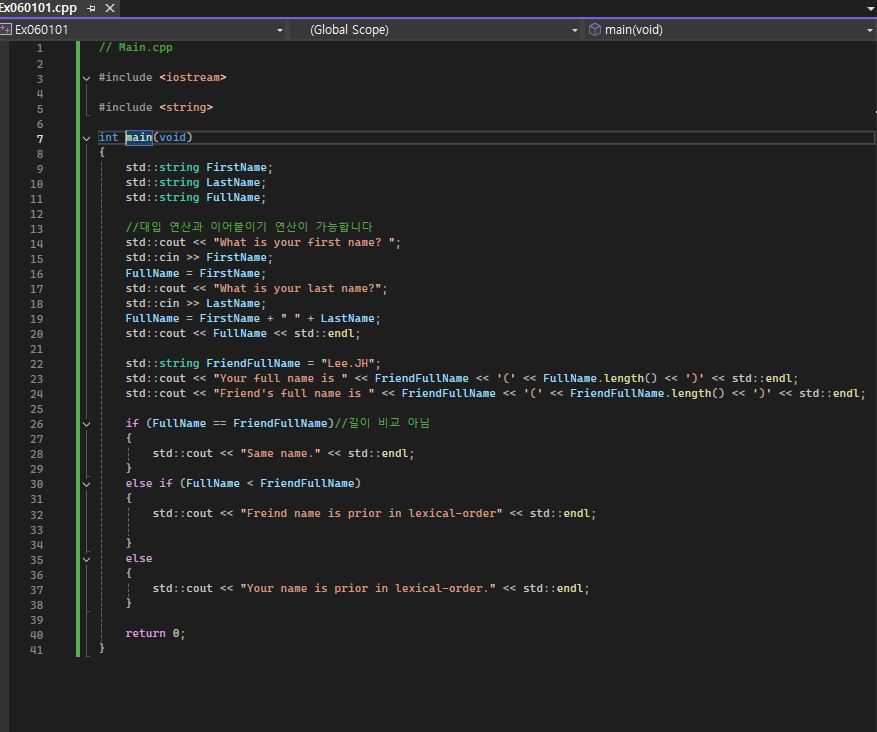Viewport: 877px width, 732px height.
Task: Click the main(void) method cube icon
Action: pos(595,30)
